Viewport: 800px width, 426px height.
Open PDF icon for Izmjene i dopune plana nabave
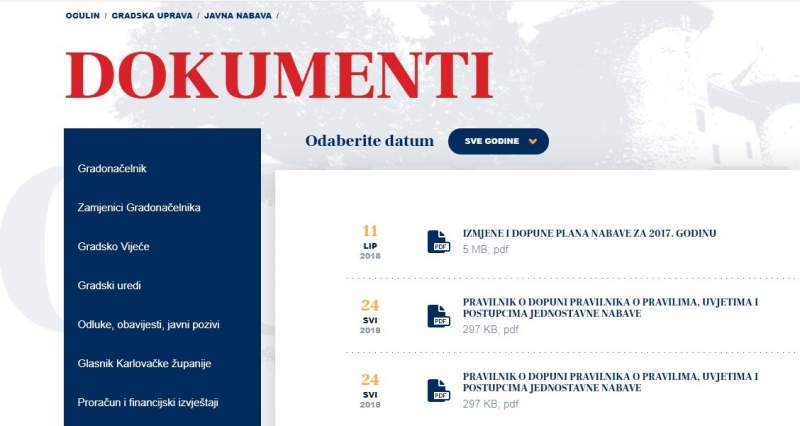point(439,241)
